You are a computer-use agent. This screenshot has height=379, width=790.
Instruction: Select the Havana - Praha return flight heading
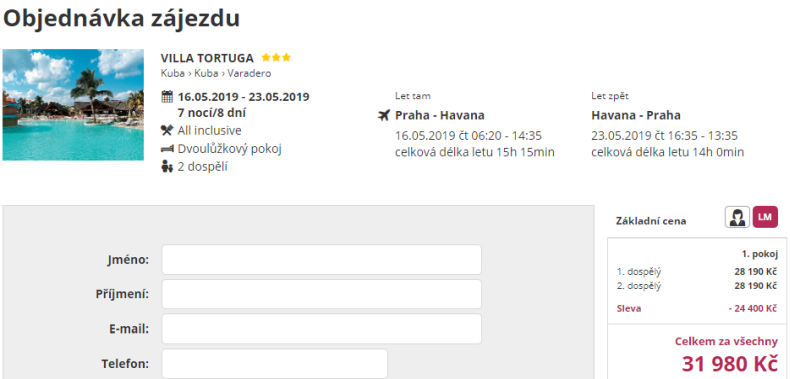pyautogui.click(x=636, y=115)
